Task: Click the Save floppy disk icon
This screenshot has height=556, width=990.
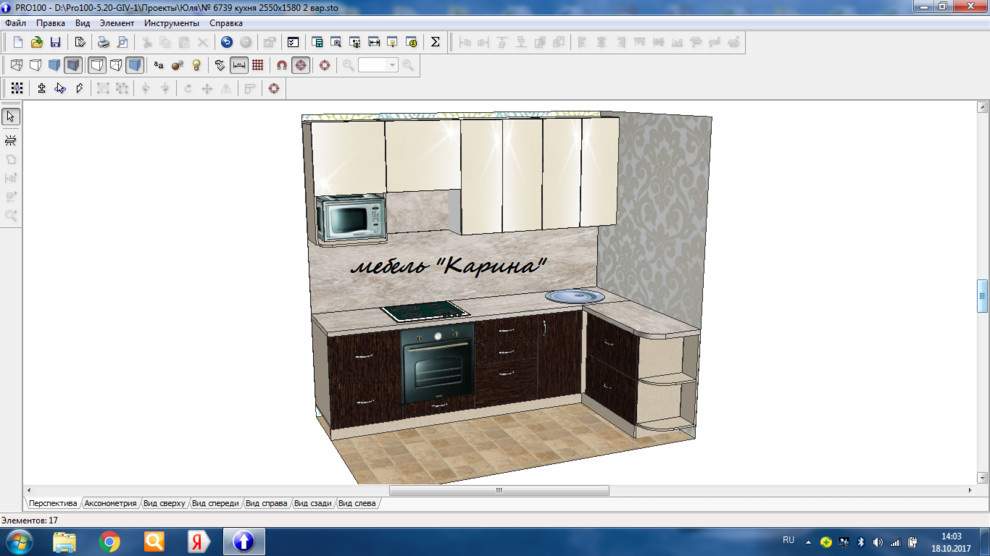Action: (x=55, y=42)
